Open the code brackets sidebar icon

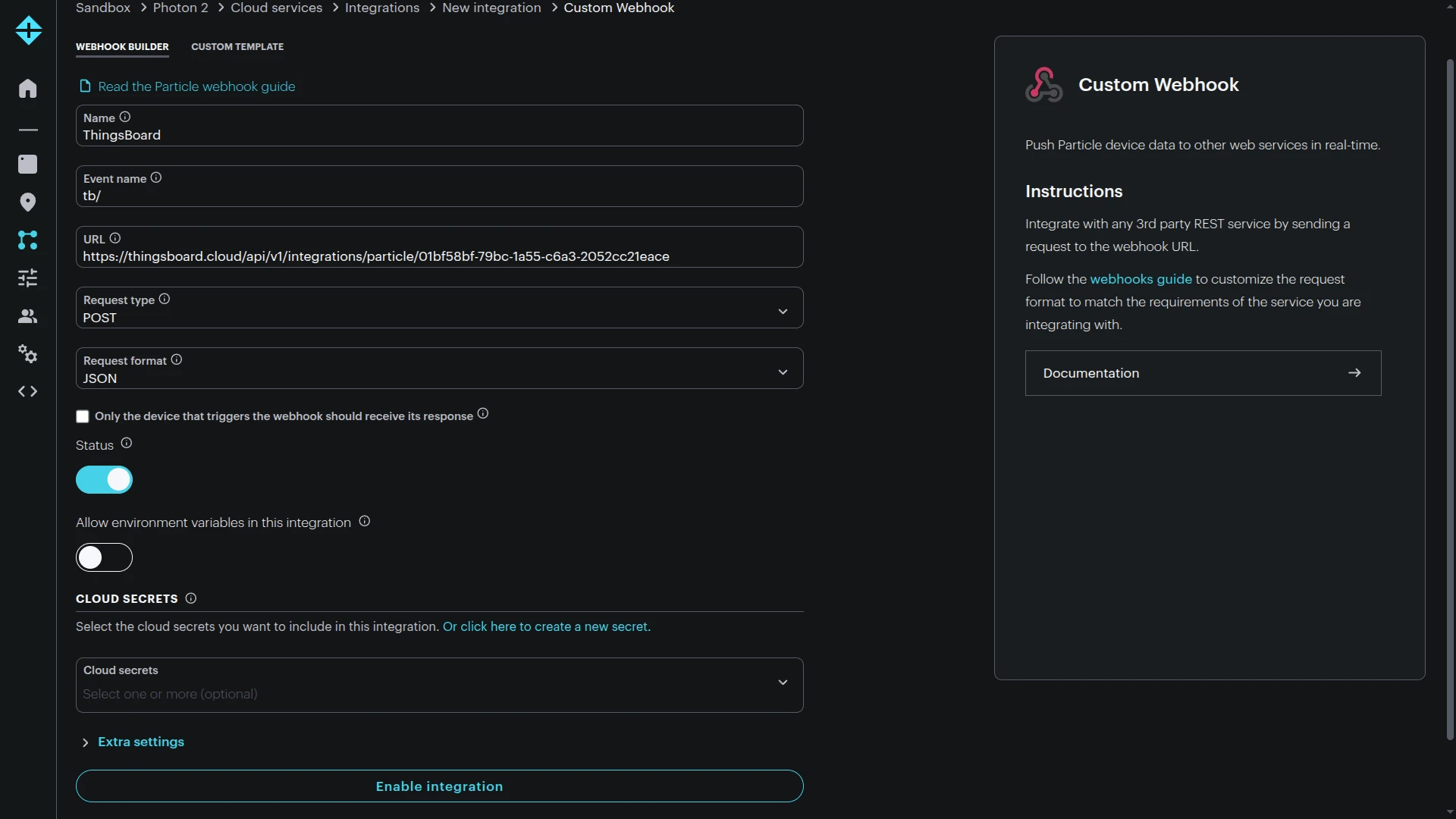[28, 391]
